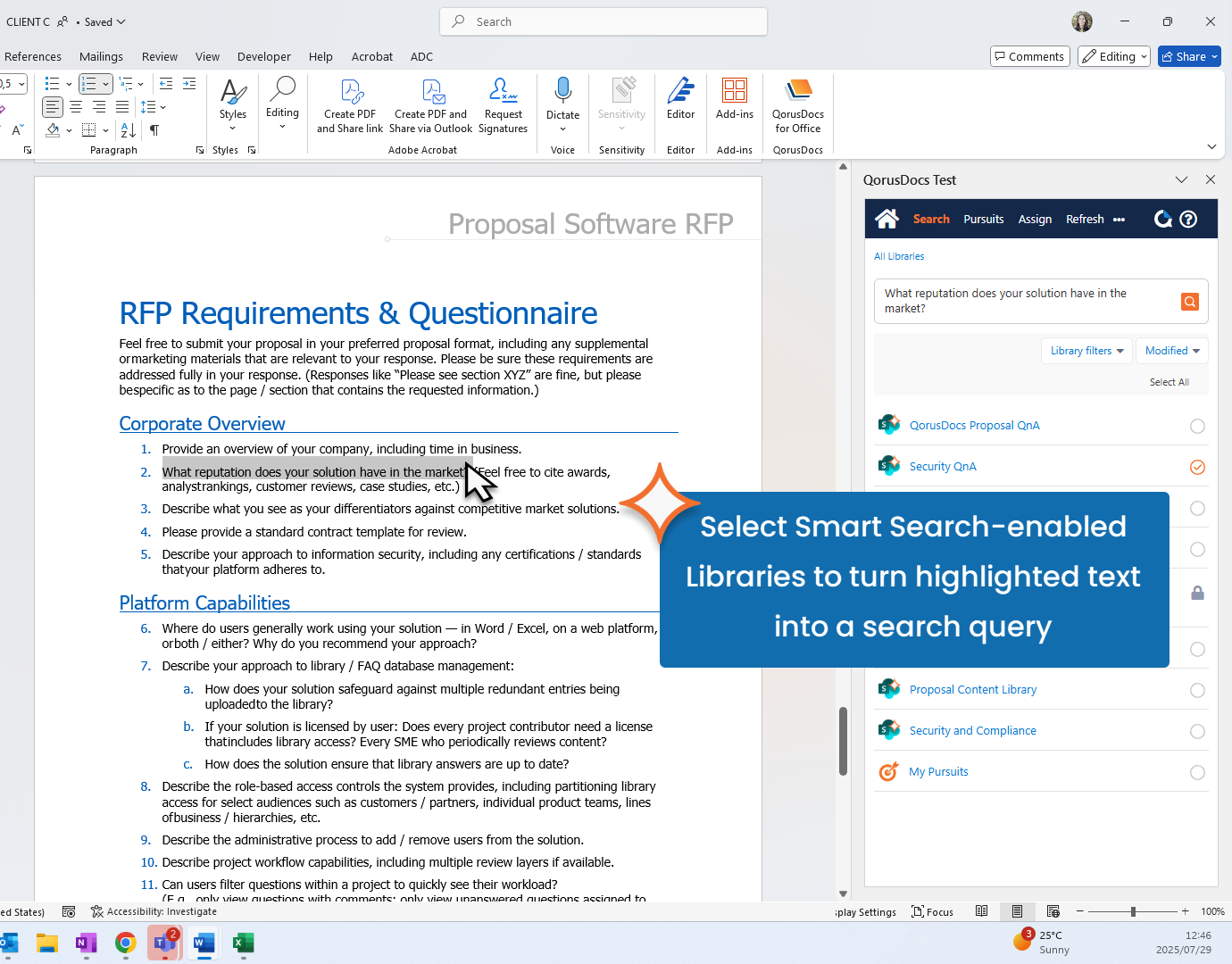1232x964 pixels.
Task: Deselect the Security QnA library
Action: (x=1197, y=467)
